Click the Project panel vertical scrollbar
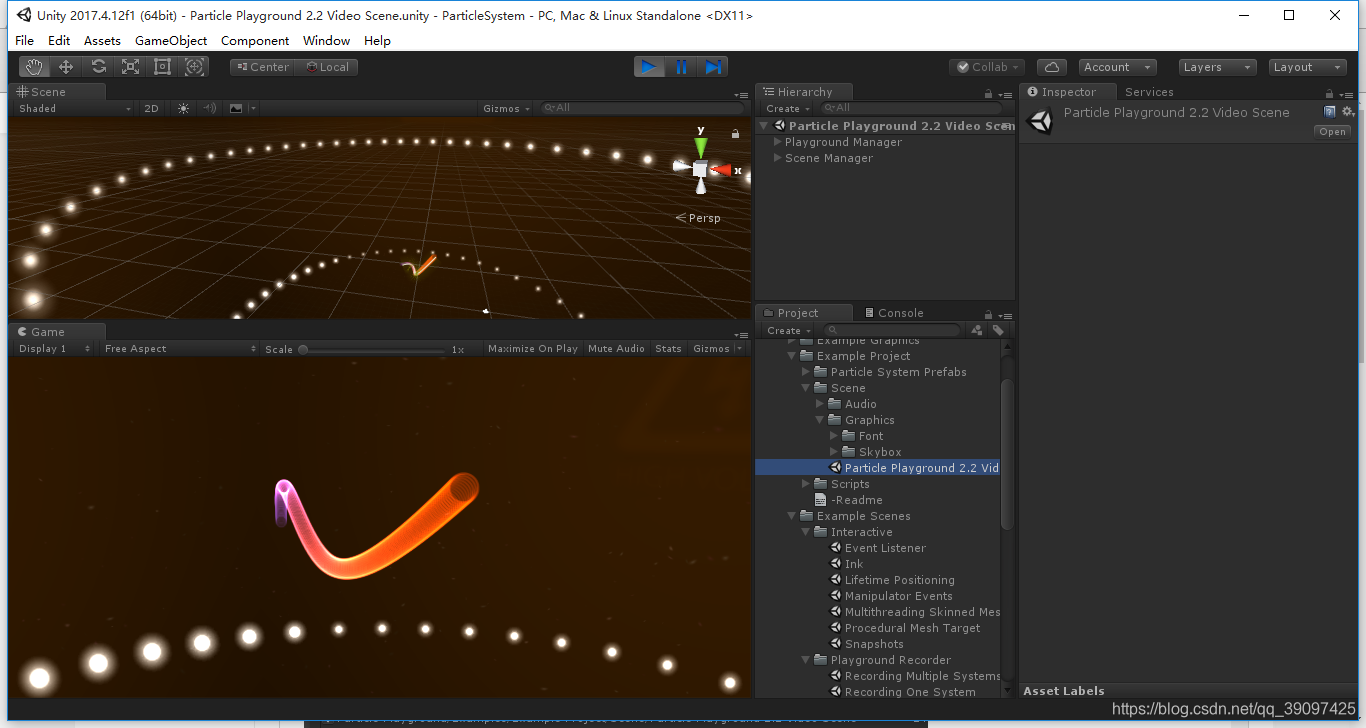Screen dimensions: 1366x728 click(x=1007, y=455)
